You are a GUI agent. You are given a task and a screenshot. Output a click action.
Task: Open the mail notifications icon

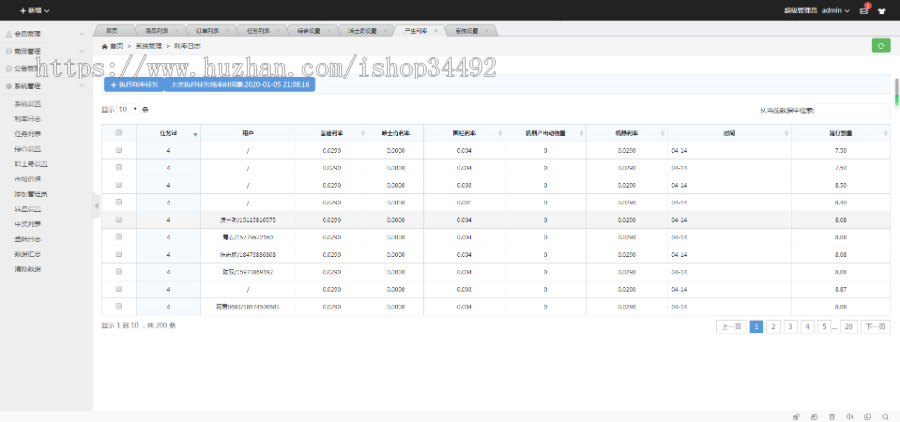[x=864, y=10]
